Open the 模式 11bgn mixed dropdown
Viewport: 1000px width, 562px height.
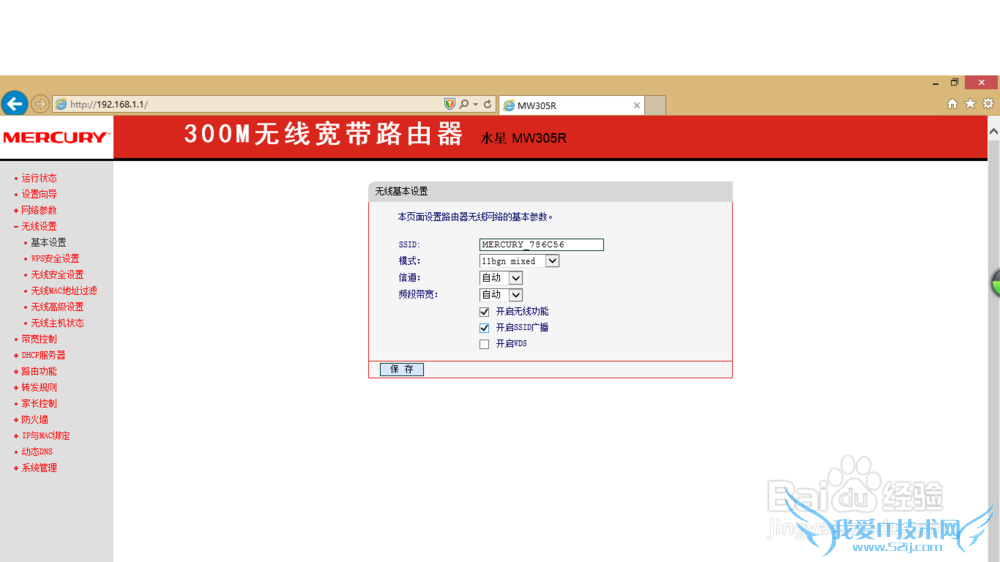(x=519, y=261)
